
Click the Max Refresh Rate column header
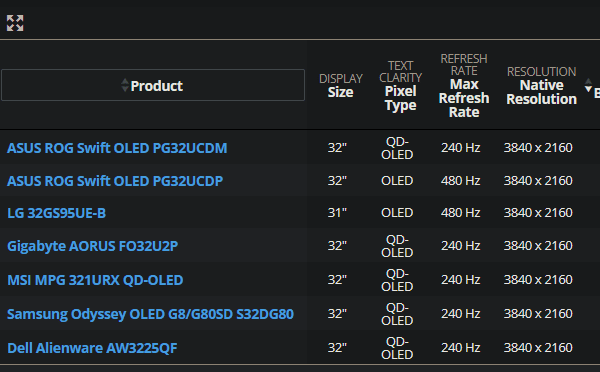(464, 85)
